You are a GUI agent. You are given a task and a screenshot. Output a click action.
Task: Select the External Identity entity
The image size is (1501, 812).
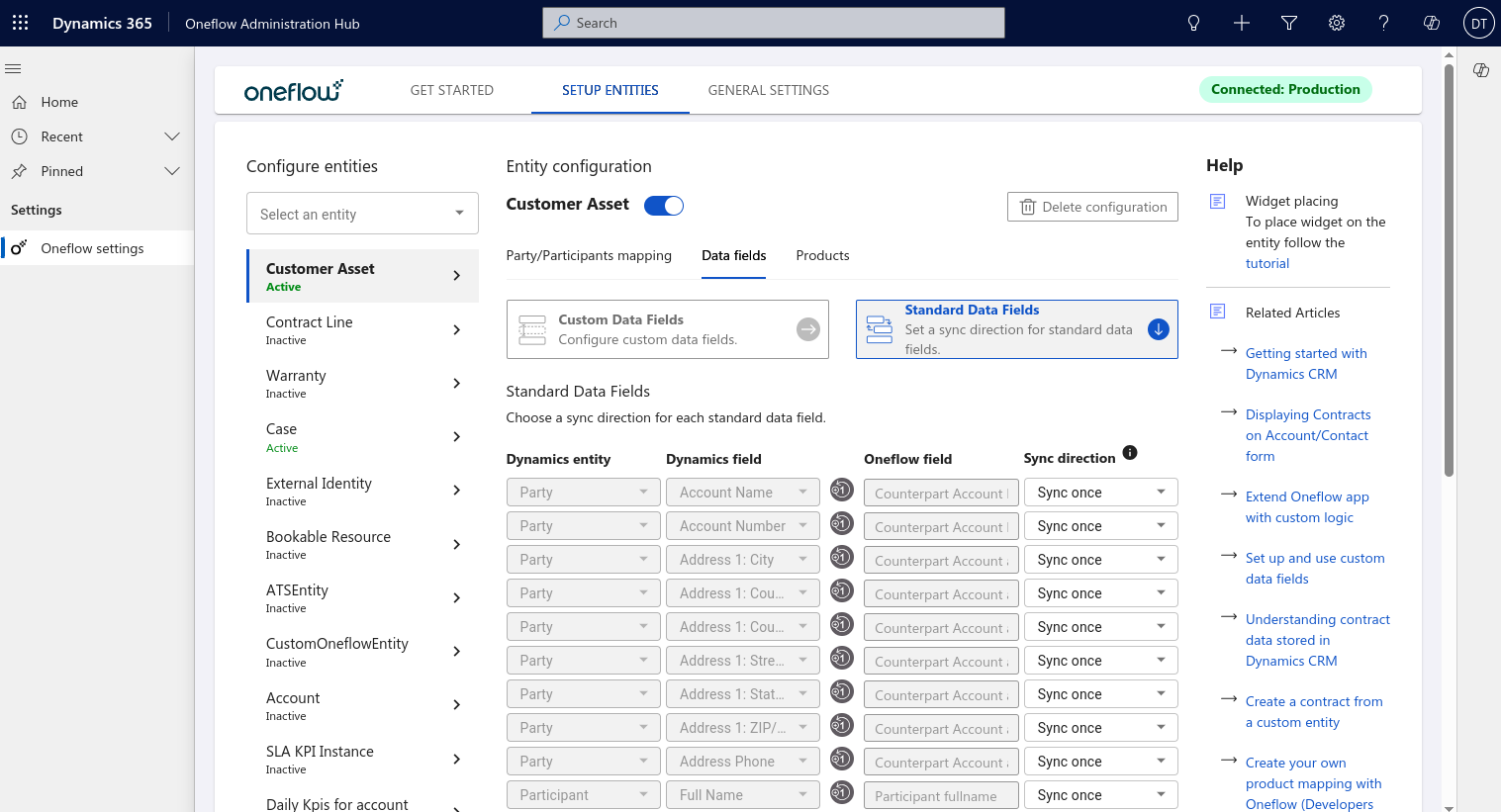coord(363,491)
